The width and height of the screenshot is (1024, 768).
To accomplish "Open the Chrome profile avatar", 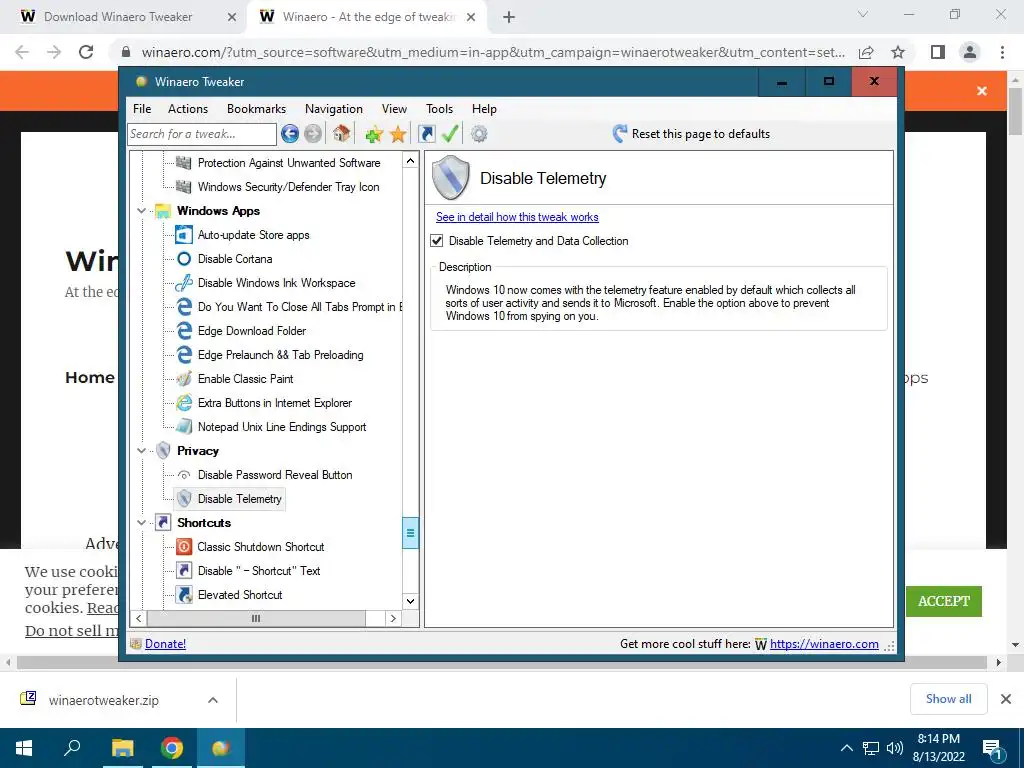I will pyautogui.click(x=970, y=52).
